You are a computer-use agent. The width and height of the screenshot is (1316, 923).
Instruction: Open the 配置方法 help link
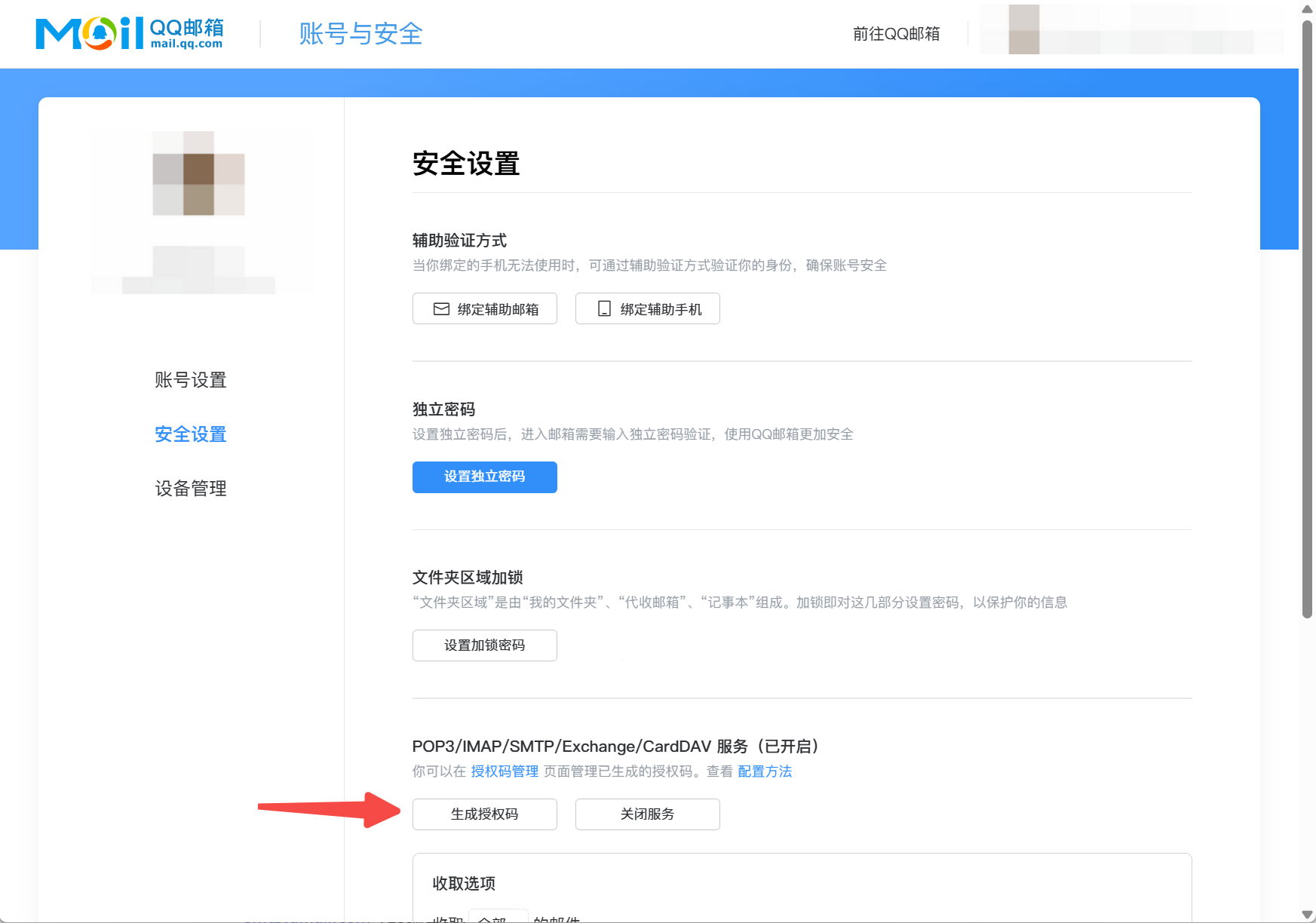[764, 771]
